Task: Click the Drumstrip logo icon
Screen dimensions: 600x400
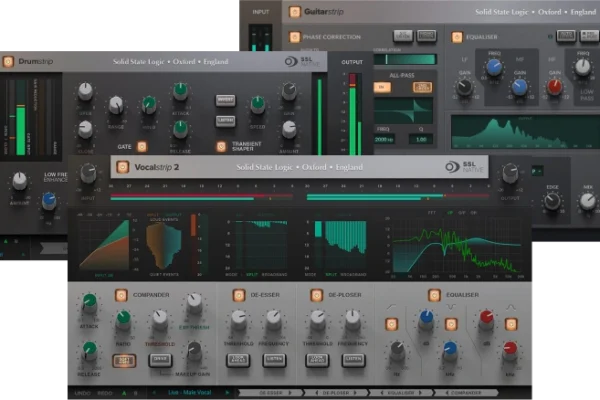Action: [9, 61]
